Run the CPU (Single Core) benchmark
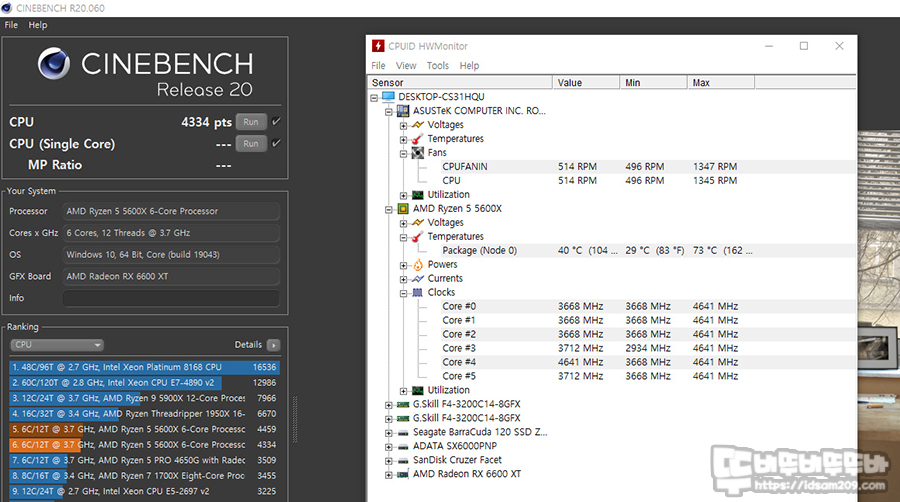Image resolution: width=900 pixels, height=502 pixels. point(251,143)
